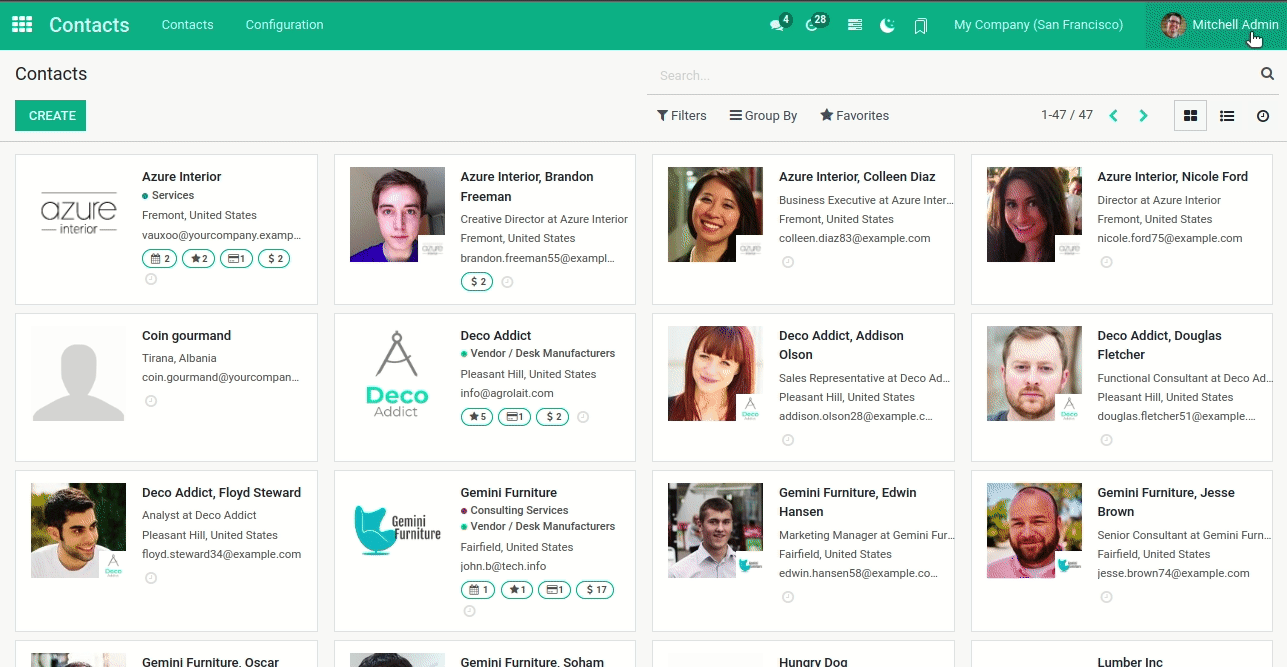1287x667 pixels.
Task: Click the activity clock on Deco Addict card
Action: [x=583, y=417]
